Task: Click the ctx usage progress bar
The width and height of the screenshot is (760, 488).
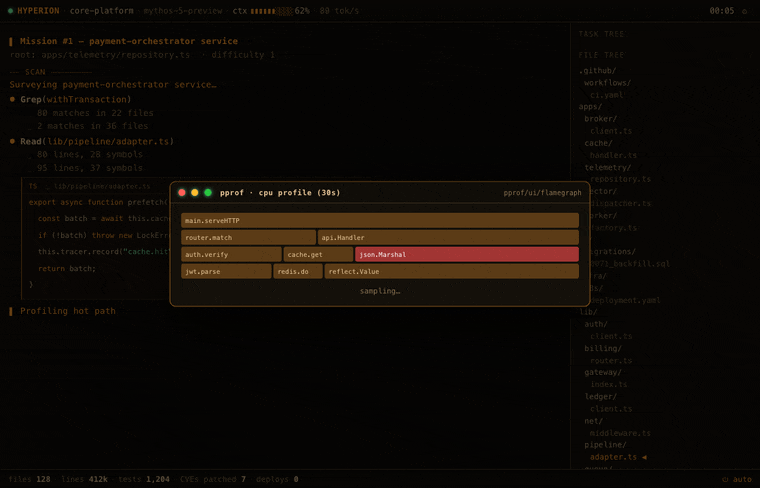Action: (272, 11)
